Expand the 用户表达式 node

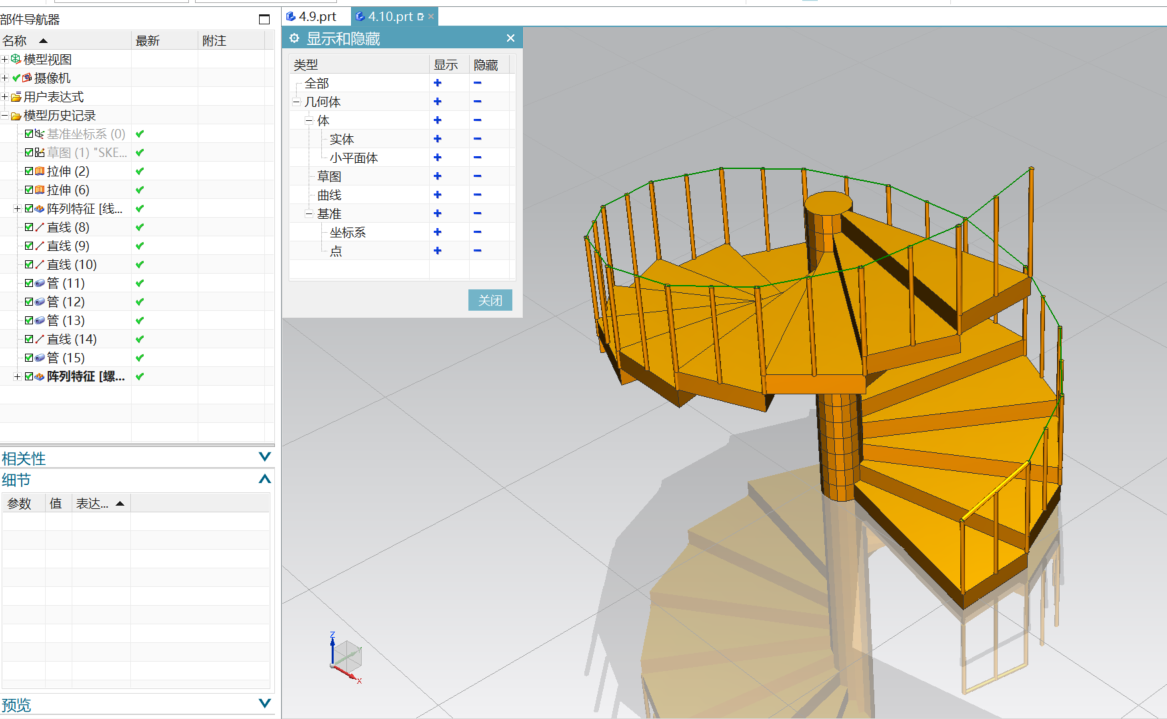tap(4, 97)
